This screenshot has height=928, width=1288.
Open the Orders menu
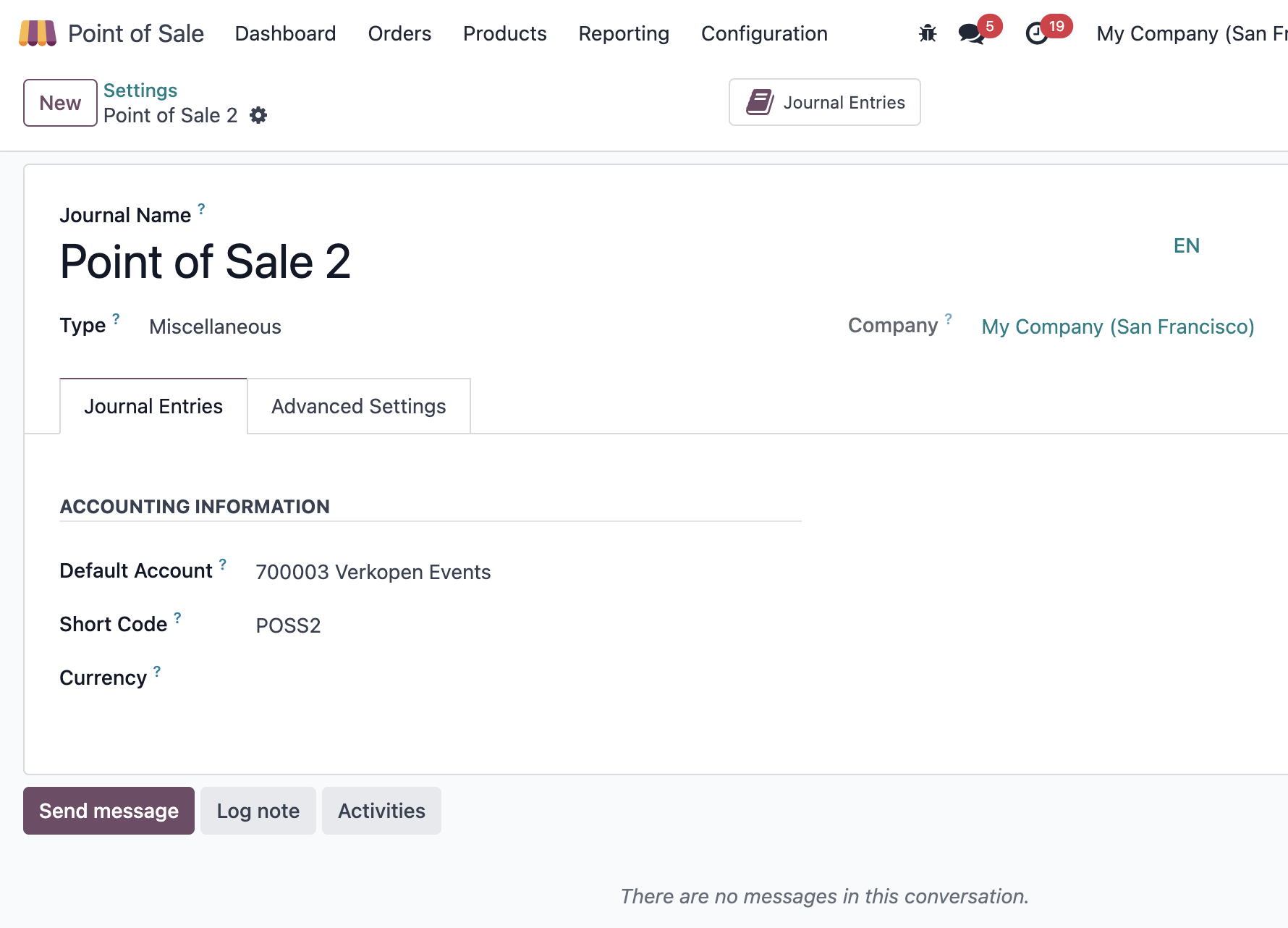[x=399, y=33]
